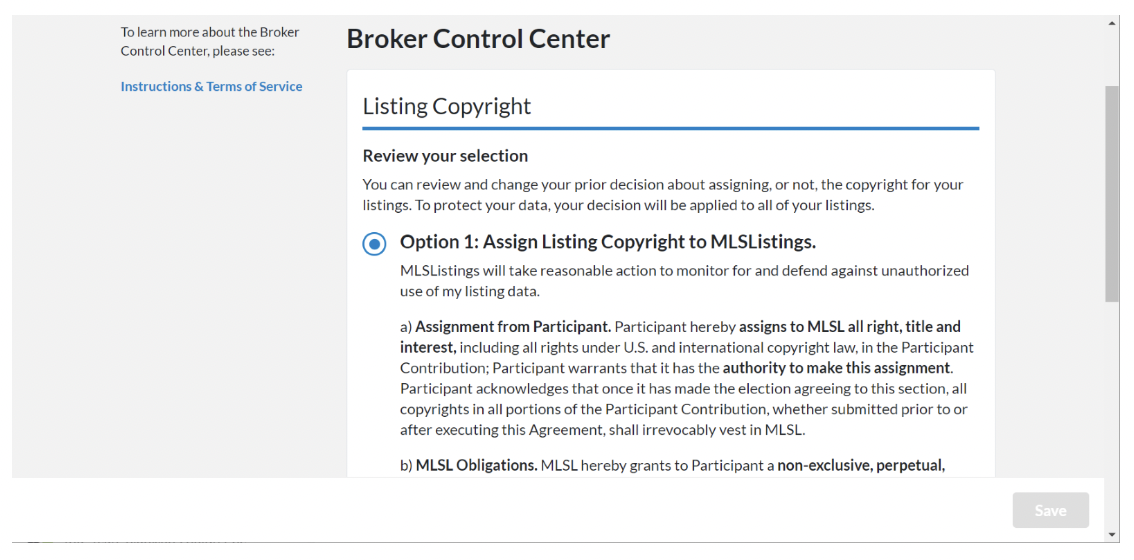
Task: Open Instructions & Terms of Service link
Action: [211, 87]
